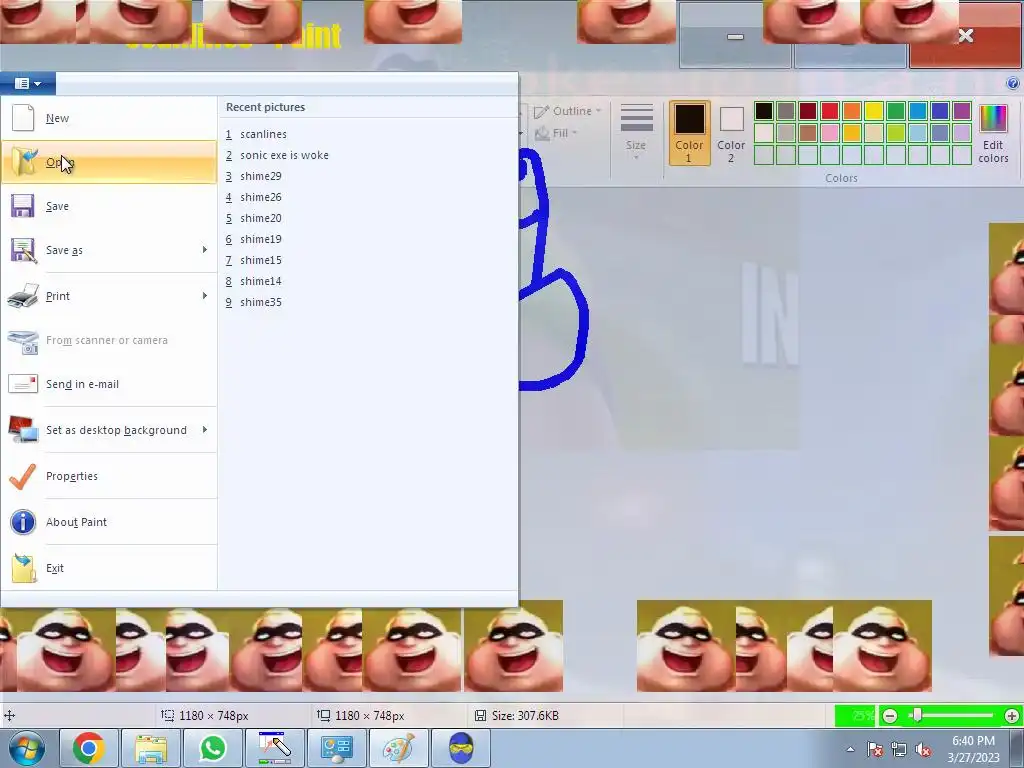Screen dimensions: 1024x768
Task: Click the Exit folder icon
Action: click(24, 568)
